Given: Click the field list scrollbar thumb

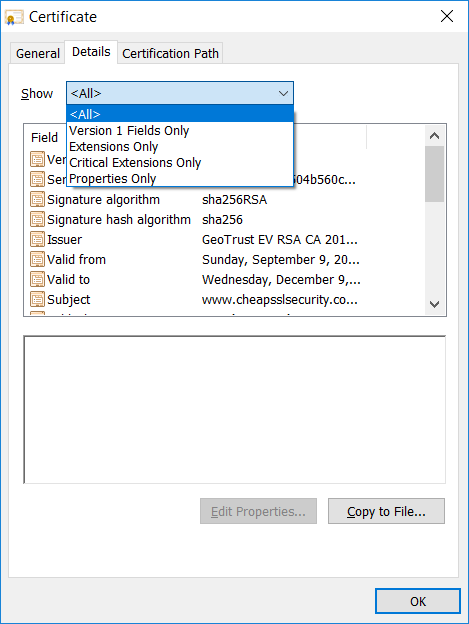Looking at the screenshot, I should (x=434, y=174).
